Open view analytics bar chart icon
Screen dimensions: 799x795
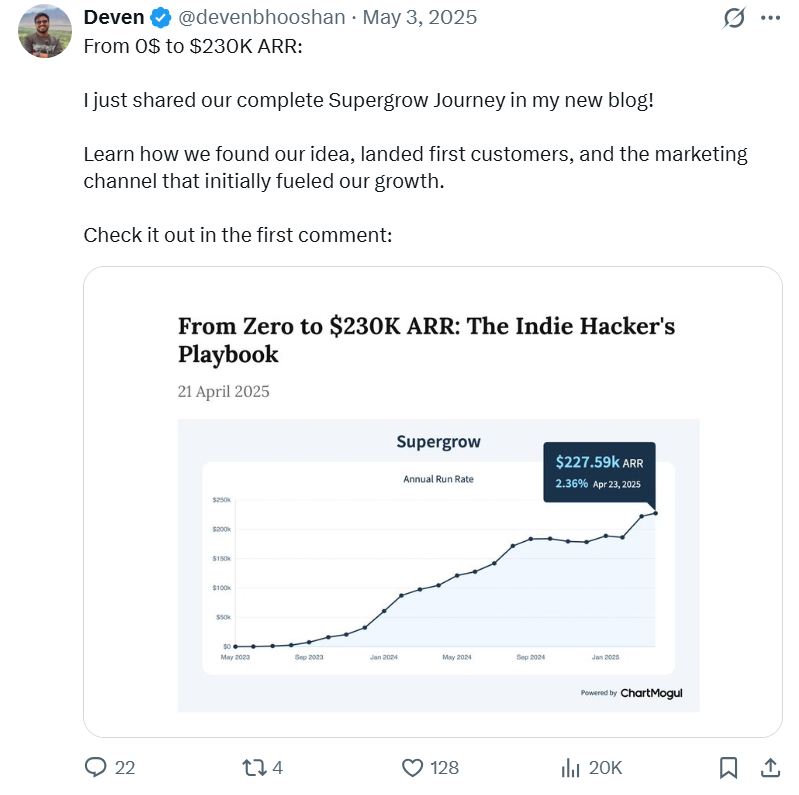571,767
